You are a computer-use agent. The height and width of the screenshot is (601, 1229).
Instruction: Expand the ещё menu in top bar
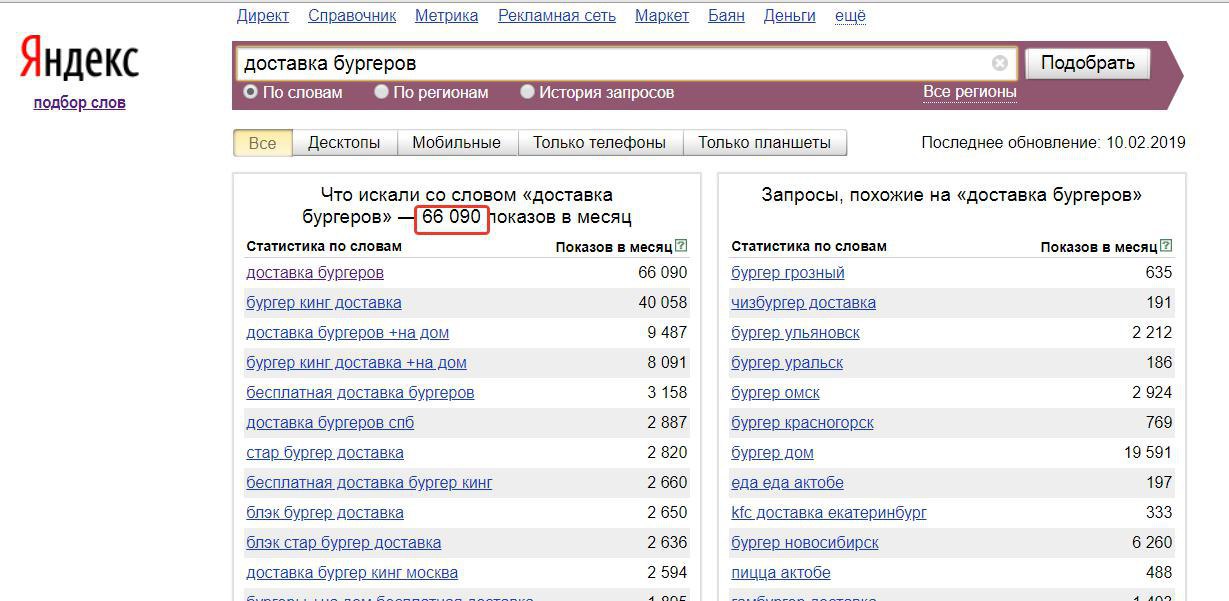coord(850,16)
